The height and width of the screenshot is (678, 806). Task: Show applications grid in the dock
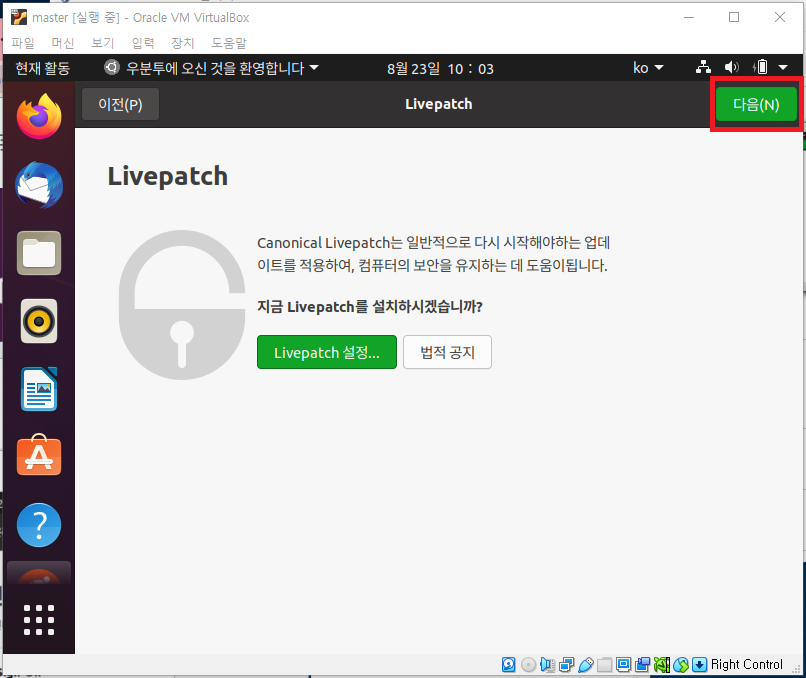(39, 619)
